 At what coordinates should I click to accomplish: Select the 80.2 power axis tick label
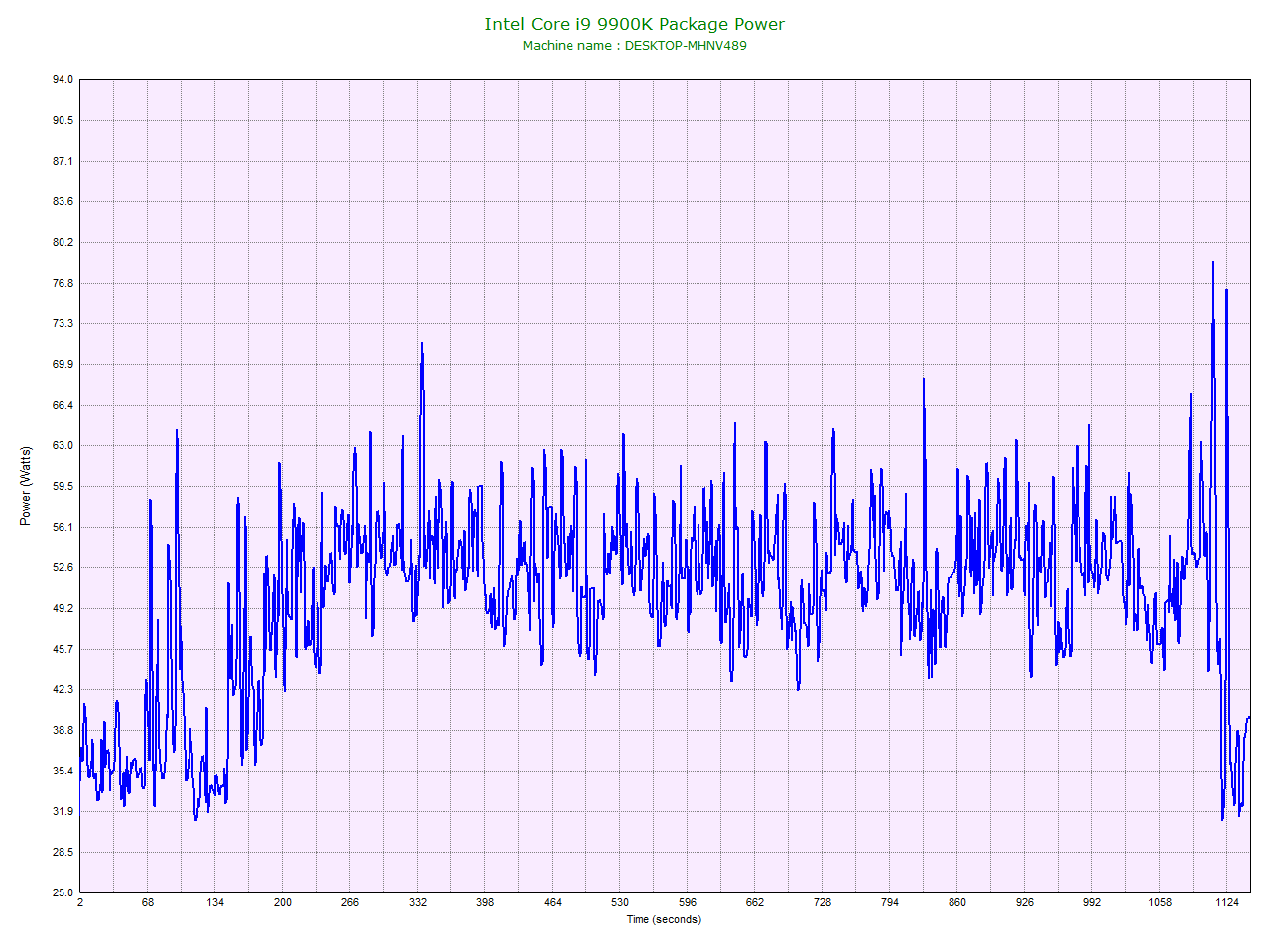(x=63, y=243)
